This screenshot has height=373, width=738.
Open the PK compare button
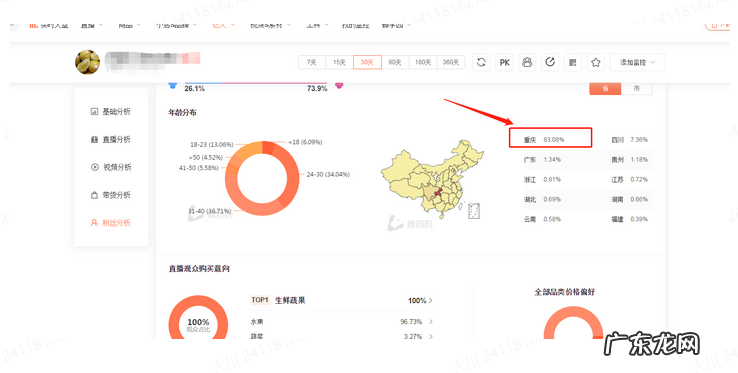505,62
